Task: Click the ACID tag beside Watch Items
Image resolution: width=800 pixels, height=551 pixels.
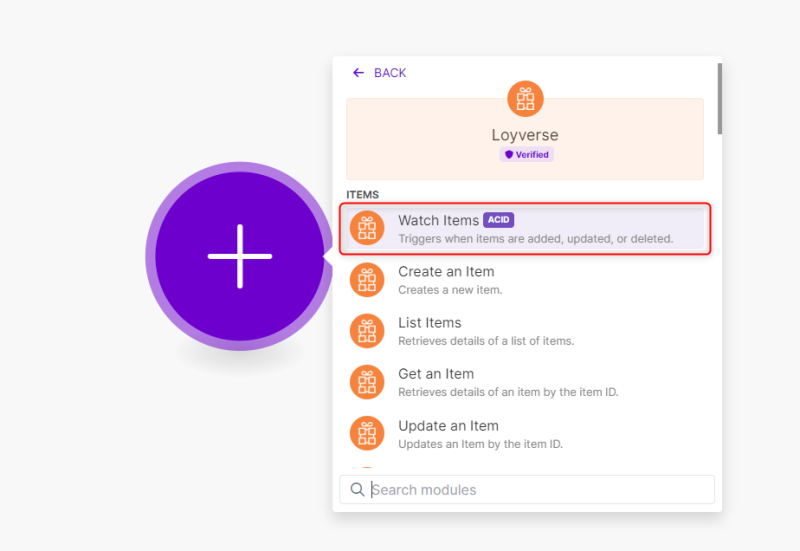Action: [x=498, y=220]
